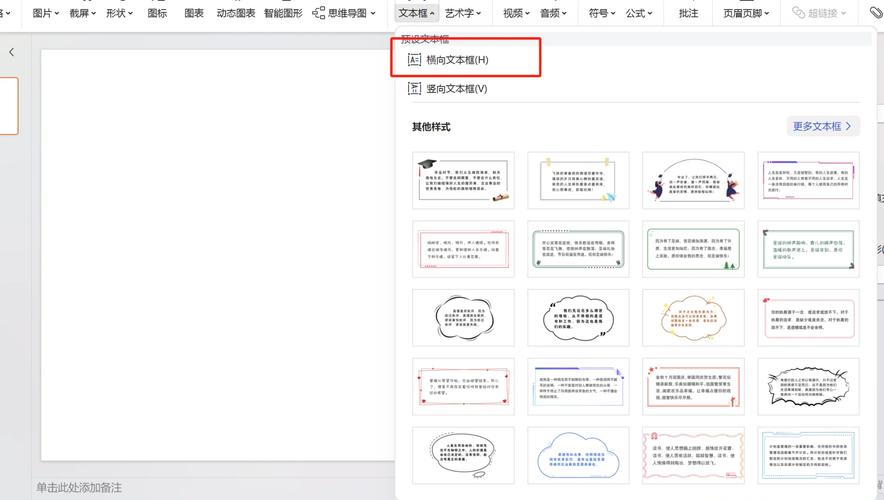Viewport: 884px width, 500px height.
Task: Click the blank slide canvas
Action: 218,255
